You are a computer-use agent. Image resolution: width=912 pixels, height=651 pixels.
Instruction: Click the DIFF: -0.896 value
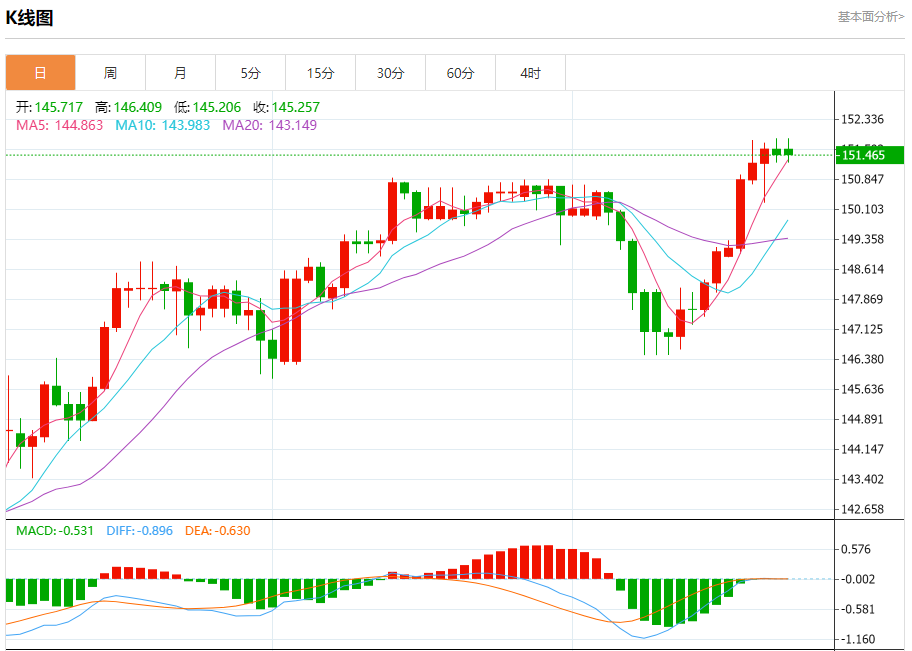(140, 531)
